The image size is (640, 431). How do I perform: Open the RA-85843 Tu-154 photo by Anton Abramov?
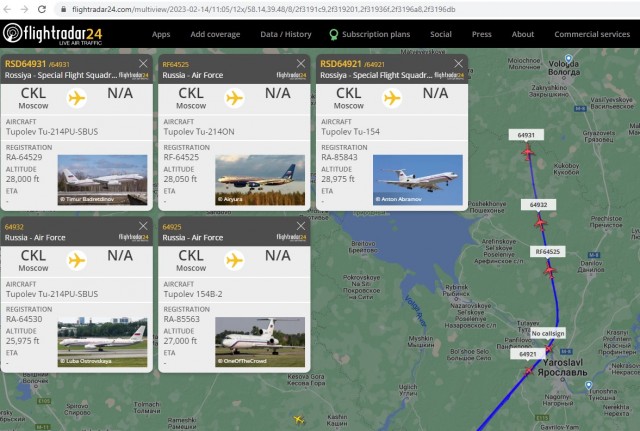[x=418, y=180]
